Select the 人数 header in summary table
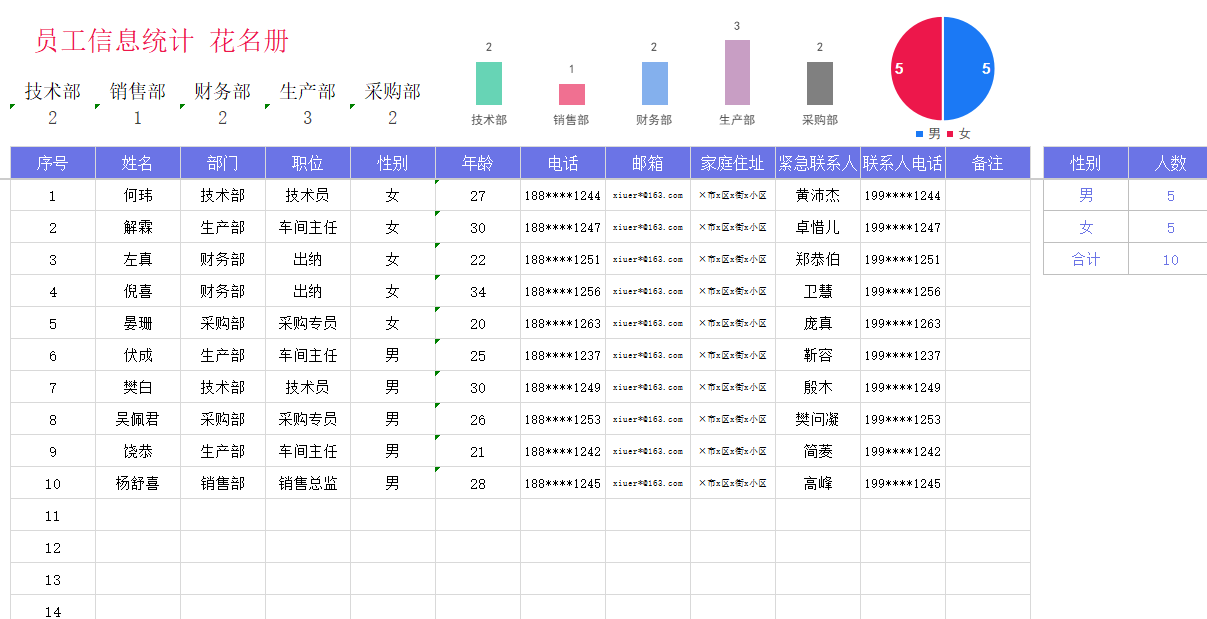 point(1170,163)
